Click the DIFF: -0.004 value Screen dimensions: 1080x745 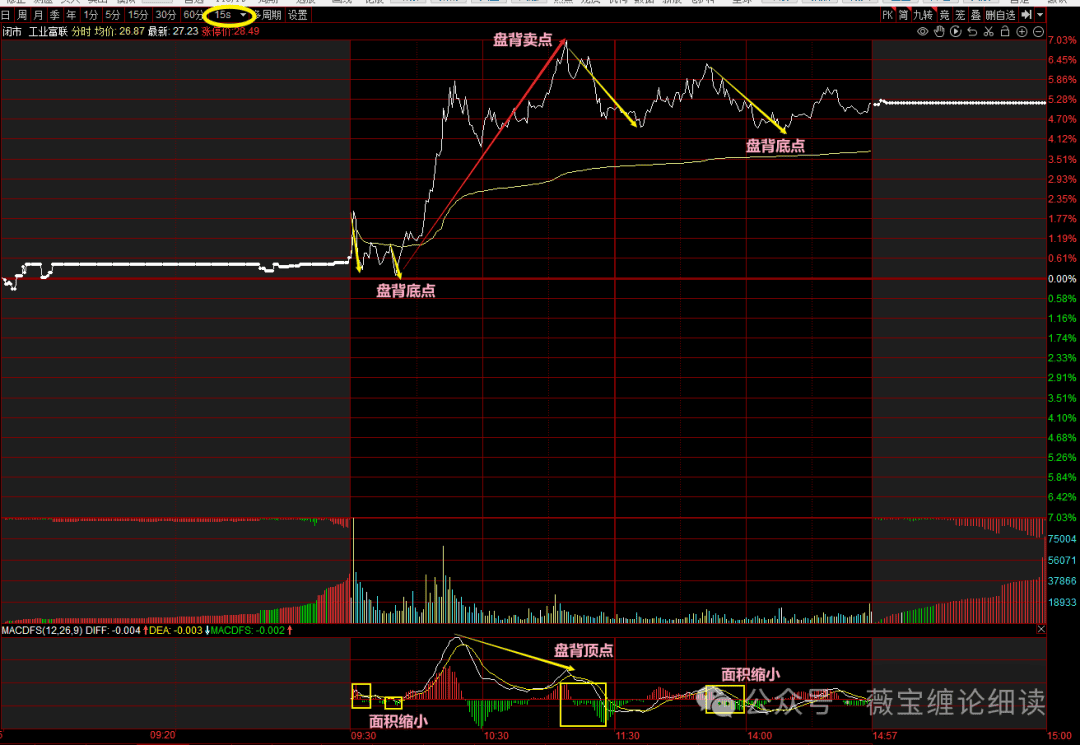[x=113, y=630]
